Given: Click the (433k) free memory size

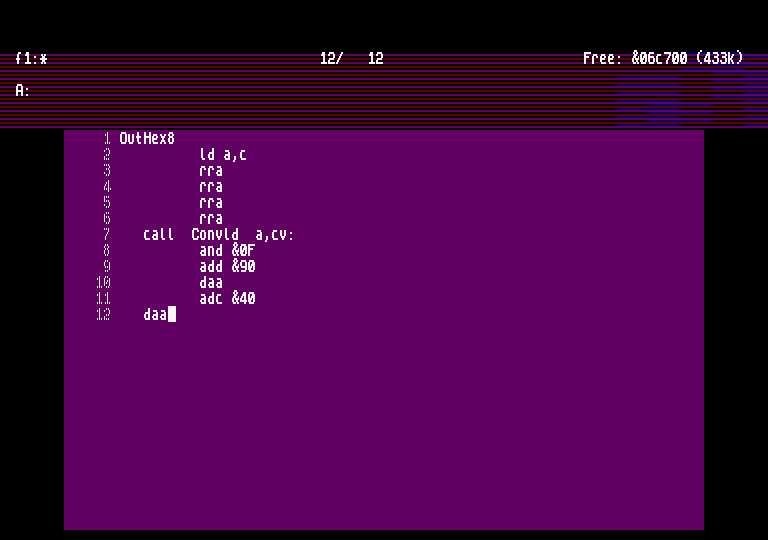Looking at the screenshot, I should pos(719,59).
